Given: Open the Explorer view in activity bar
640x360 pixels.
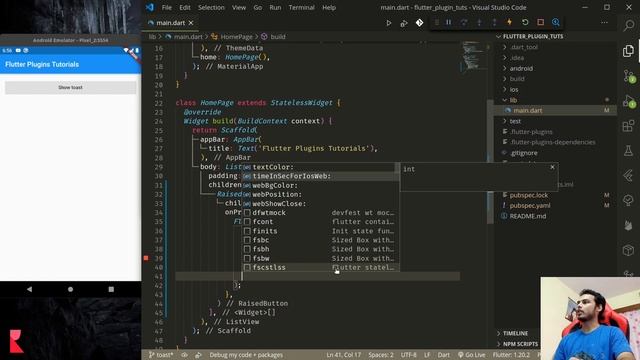Looking at the screenshot, I should 629,51.
